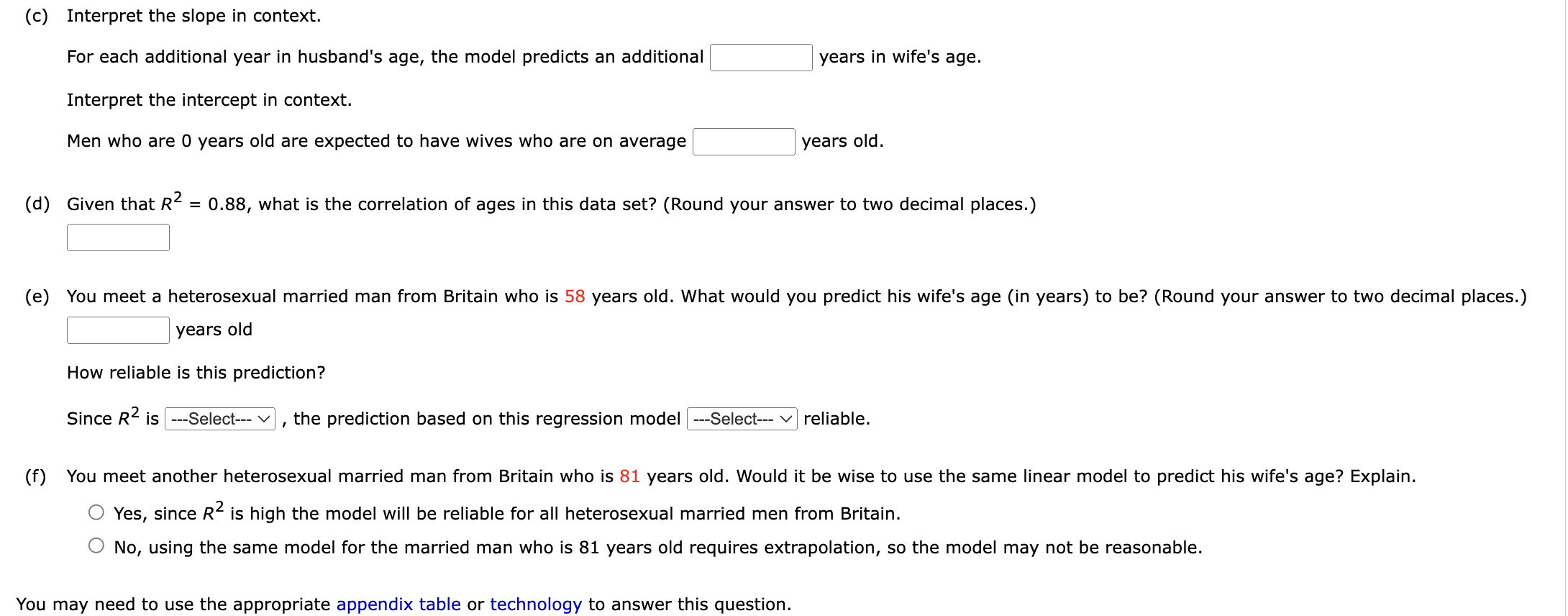Click the answer box below part (d) question
Image resolution: width=1568 pixels, height=616 pixels.
117,237
